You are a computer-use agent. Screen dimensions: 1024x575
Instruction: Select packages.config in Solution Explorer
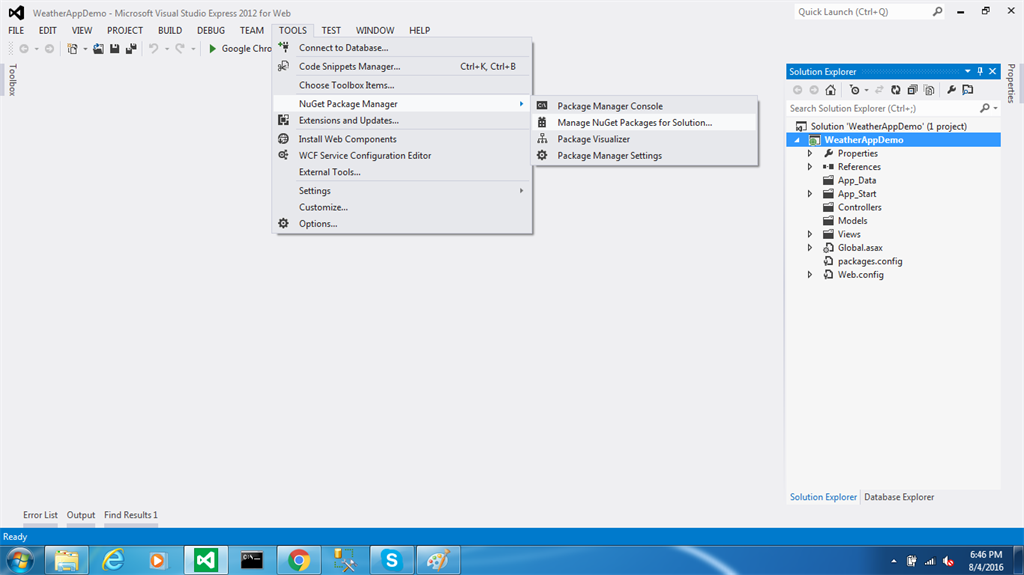(x=870, y=261)
